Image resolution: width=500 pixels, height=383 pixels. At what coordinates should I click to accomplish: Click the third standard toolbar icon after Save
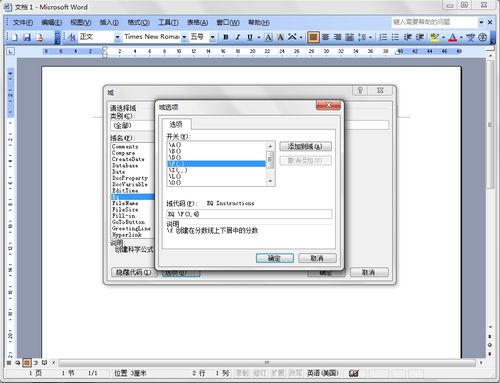[39, 37]
